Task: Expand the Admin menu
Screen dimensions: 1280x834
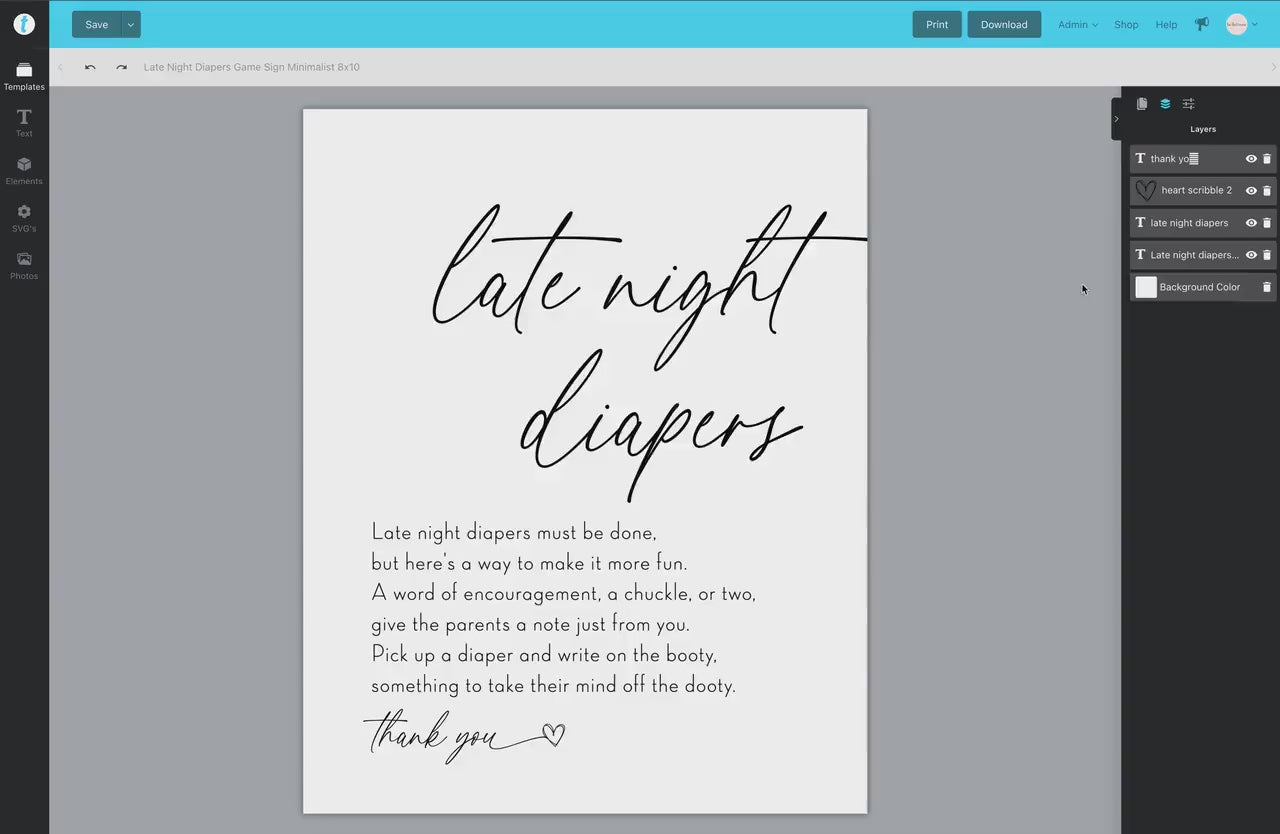Action: point(1078,25)
